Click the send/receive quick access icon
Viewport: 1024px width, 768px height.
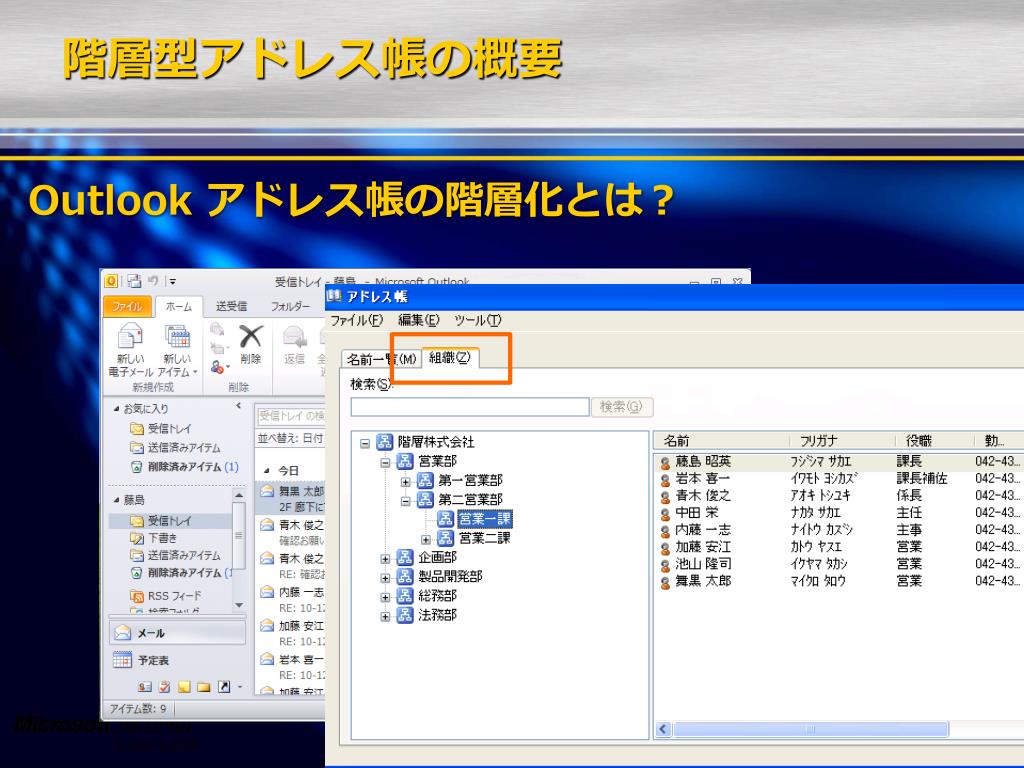[x=134, y=281]
